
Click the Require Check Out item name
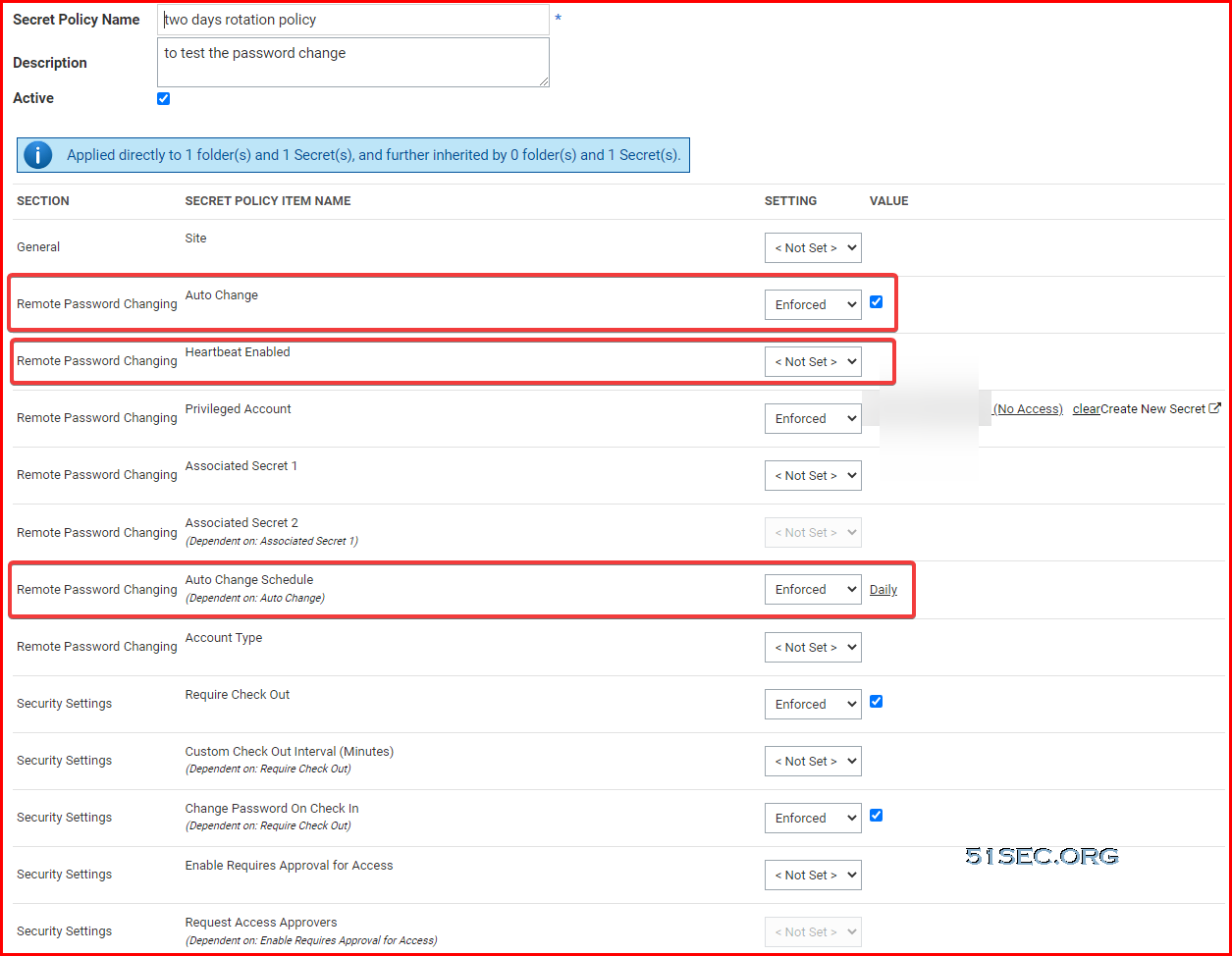coord(238,695)
